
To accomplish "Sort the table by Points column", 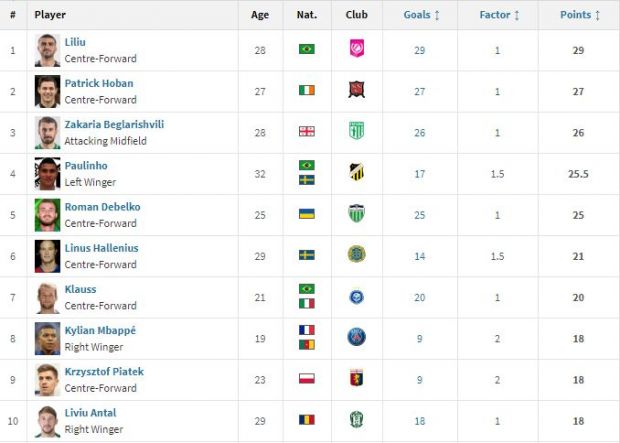I will 580,15.
